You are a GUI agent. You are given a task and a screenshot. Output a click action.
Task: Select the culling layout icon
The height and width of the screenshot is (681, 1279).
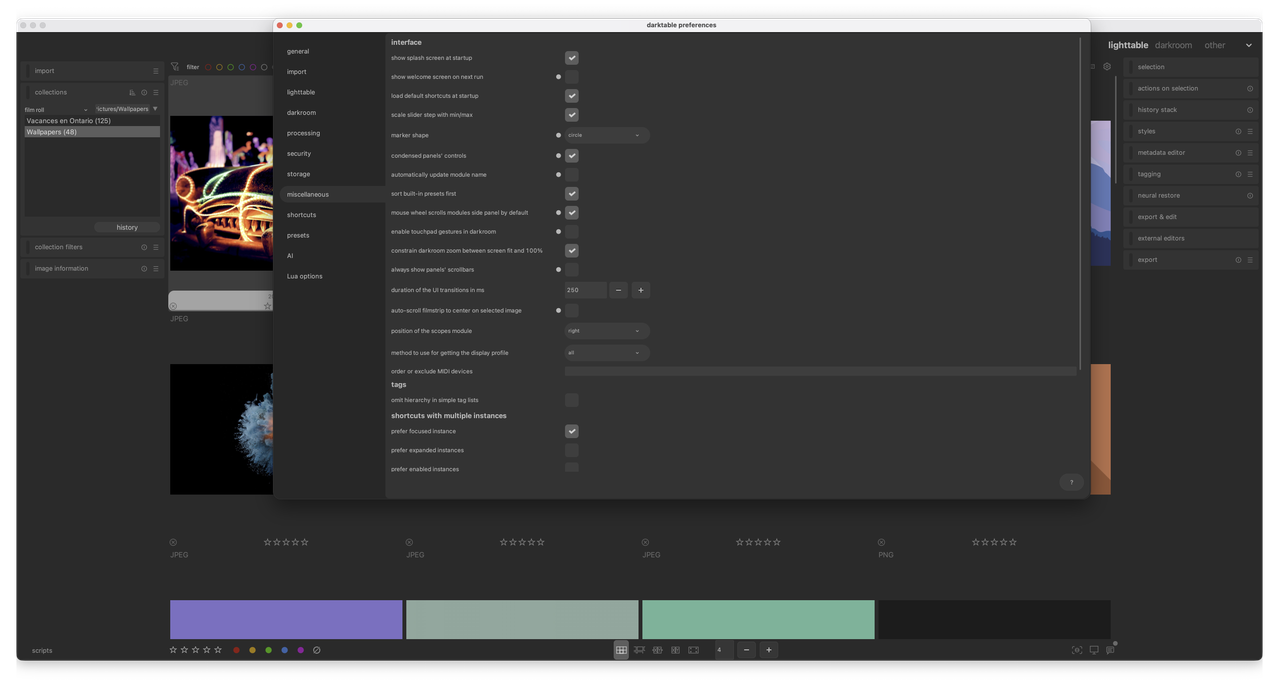tap(657, 650)
